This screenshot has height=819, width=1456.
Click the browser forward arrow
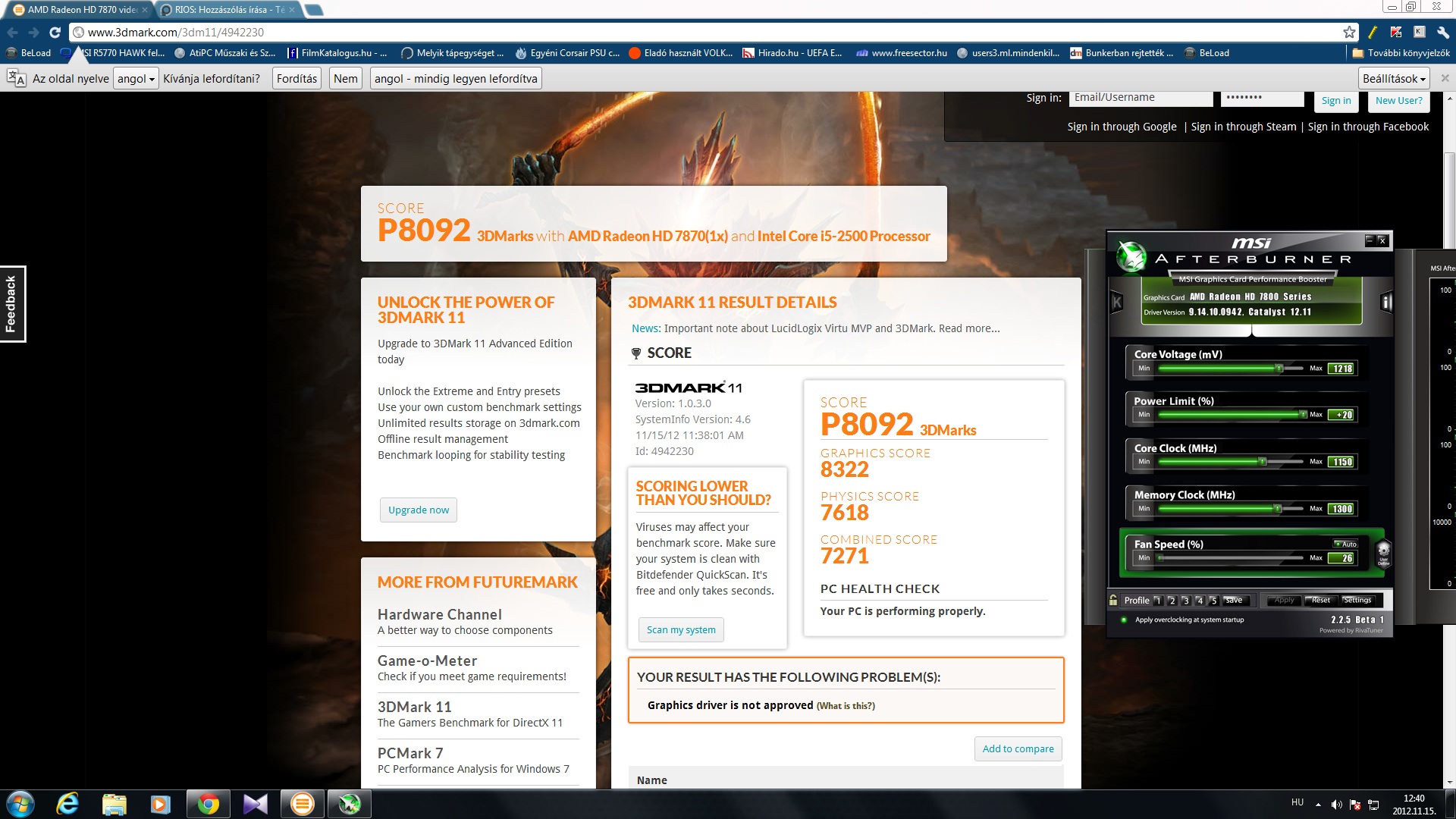click(33, 33)
